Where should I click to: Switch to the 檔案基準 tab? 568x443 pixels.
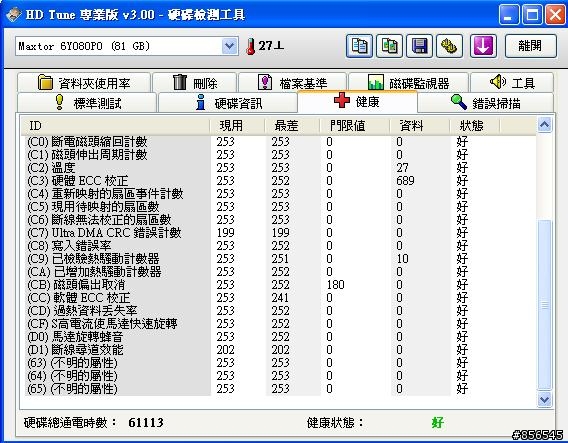(x=292, y=83)
